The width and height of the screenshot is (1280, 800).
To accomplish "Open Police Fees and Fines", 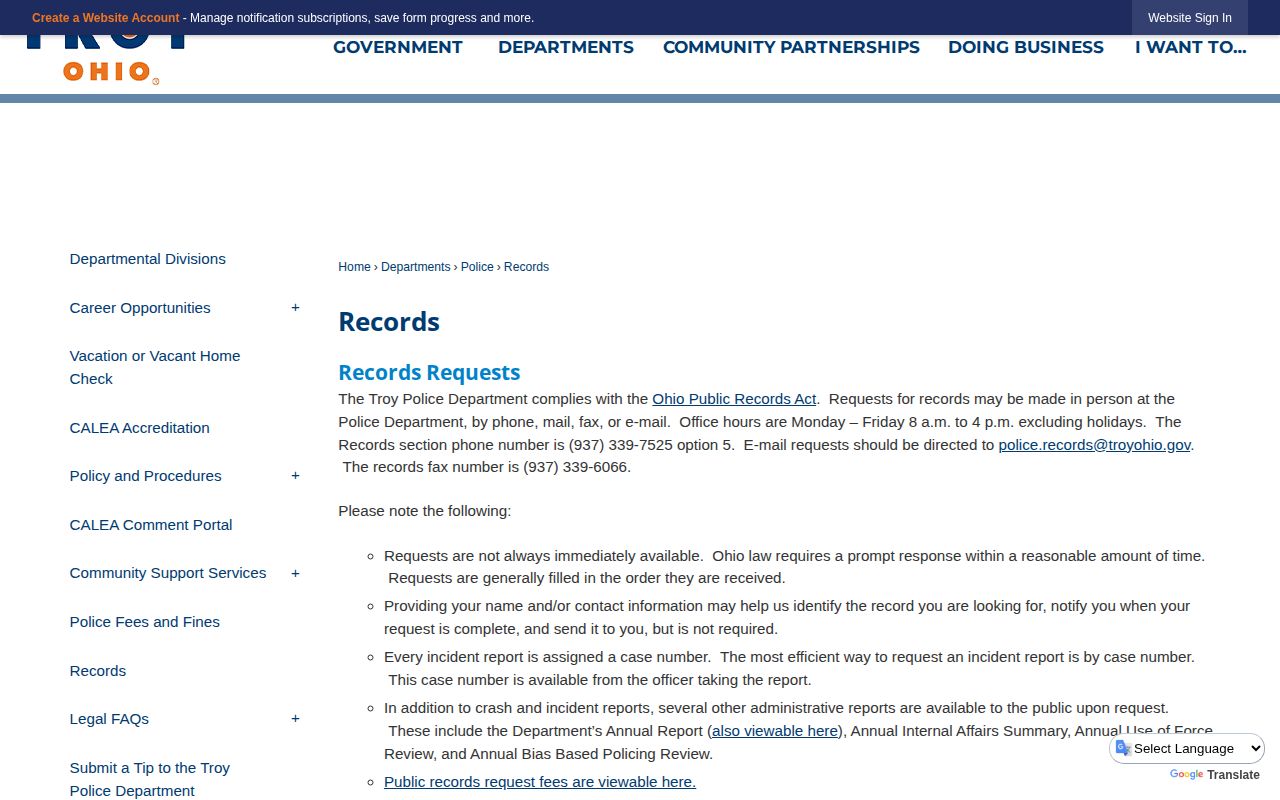I will [145, 622].
